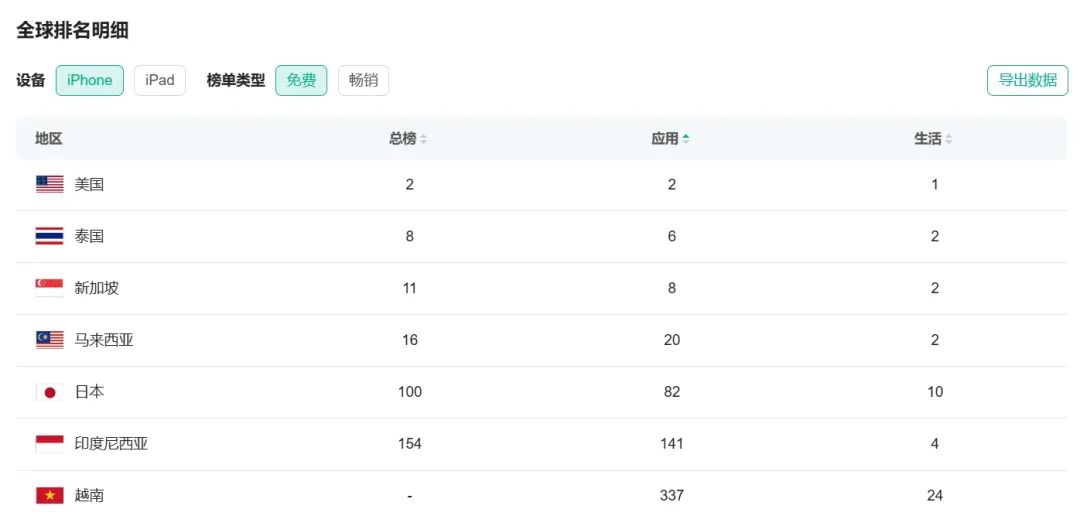
Task: Click the 地区 column header
Action: (x=49, y=138)
